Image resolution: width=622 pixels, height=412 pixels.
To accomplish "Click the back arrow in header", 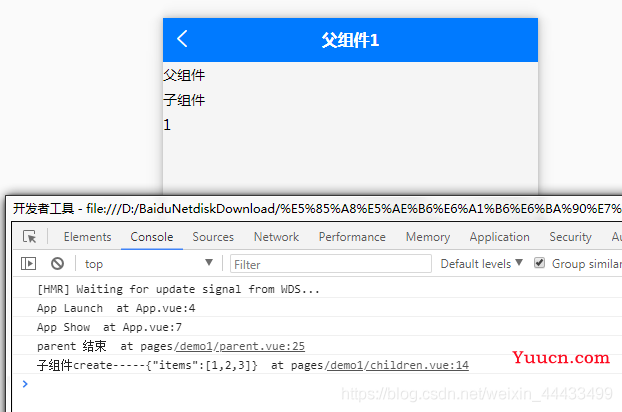I will click(182, 39).
